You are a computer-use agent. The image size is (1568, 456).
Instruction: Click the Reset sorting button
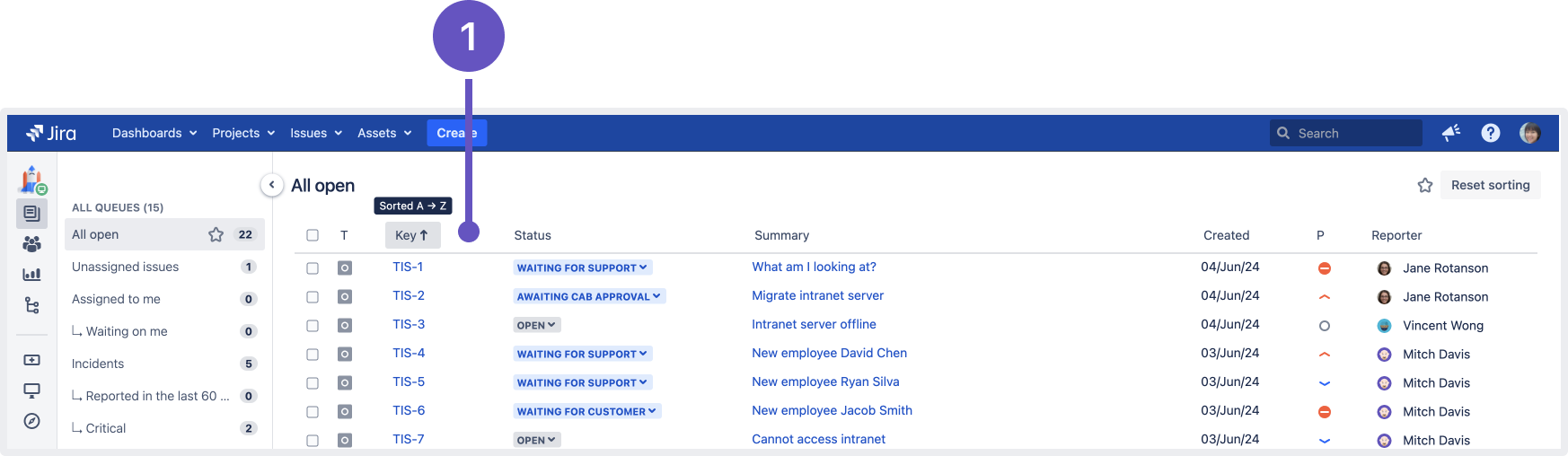(x=1490, y=185)
